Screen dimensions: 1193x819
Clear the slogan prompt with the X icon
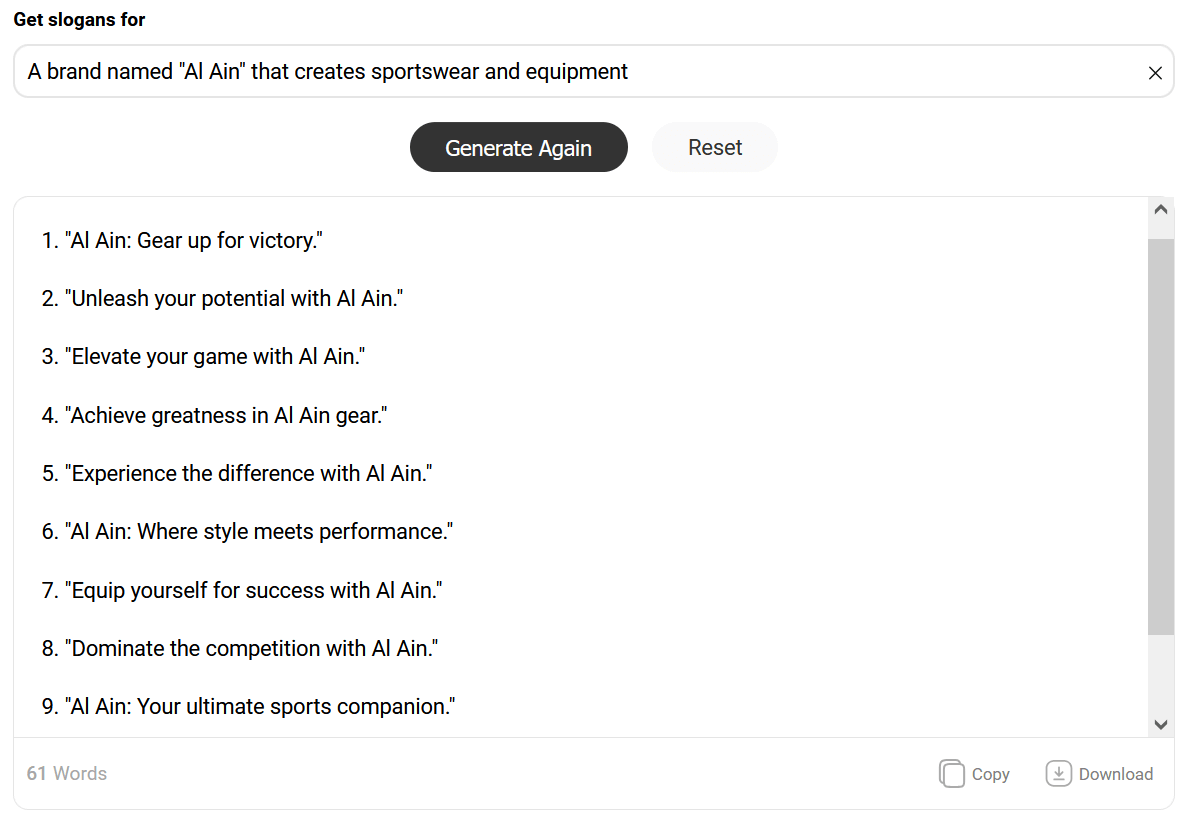[x=1155, y=72]
